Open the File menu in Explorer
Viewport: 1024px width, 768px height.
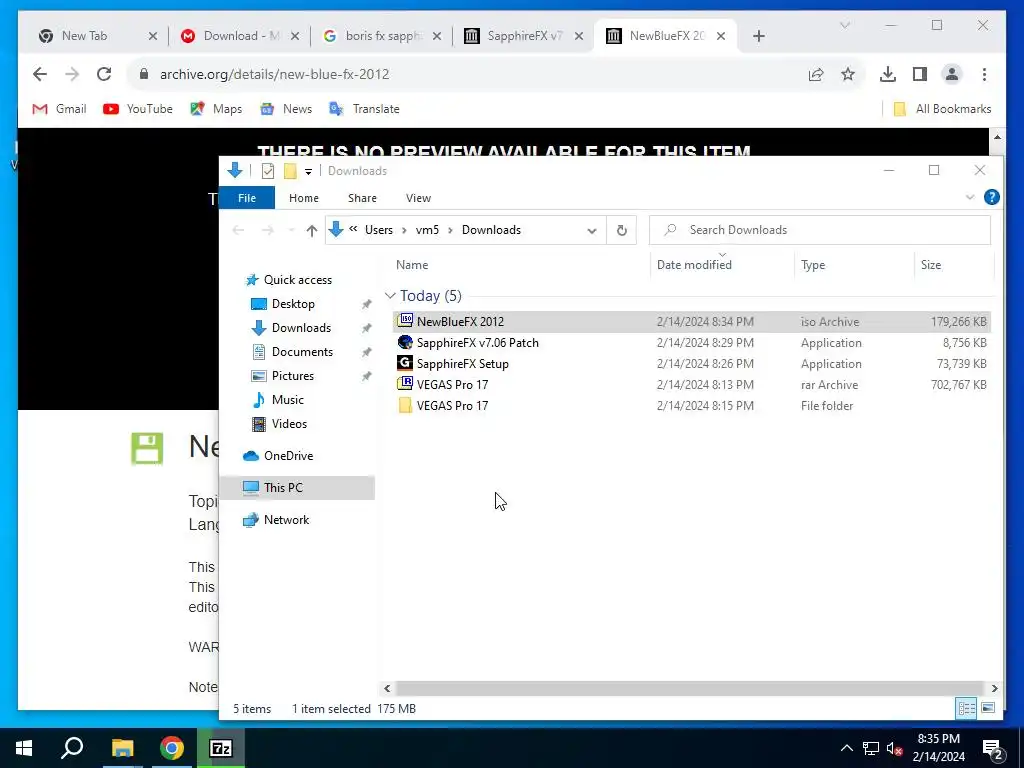point(247,198)
